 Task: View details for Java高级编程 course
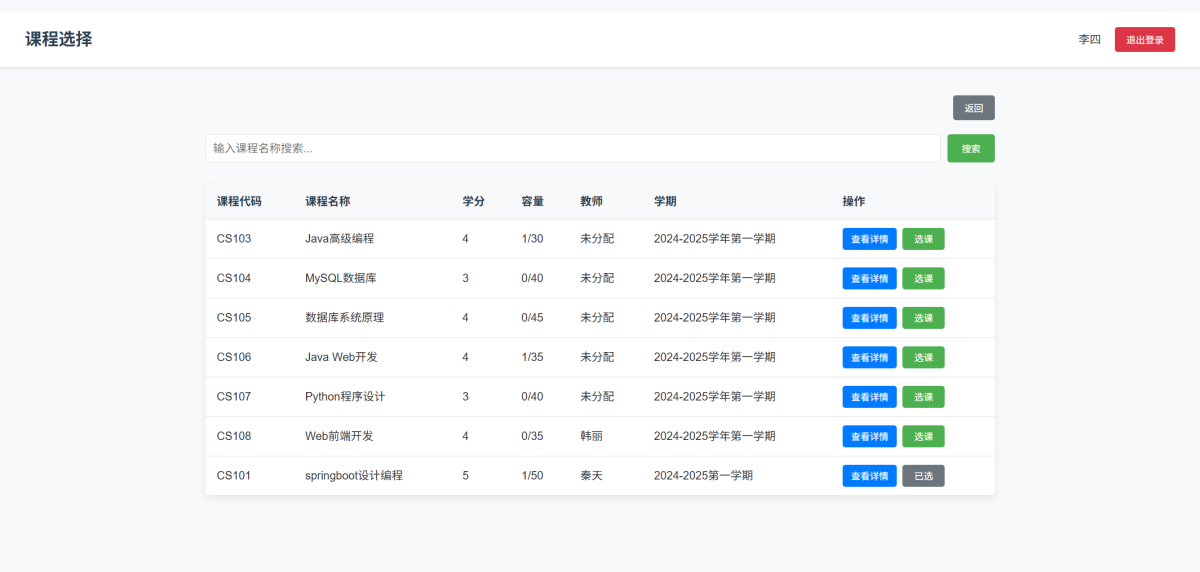click(x=869, y=239)
